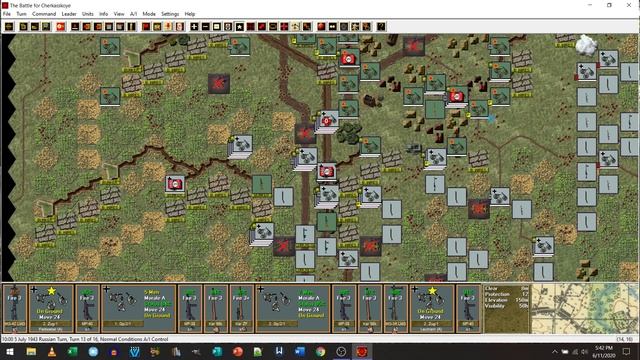Open the A/I menu
The height and width of the screenshot is (360, 640).
pos(133,14)
